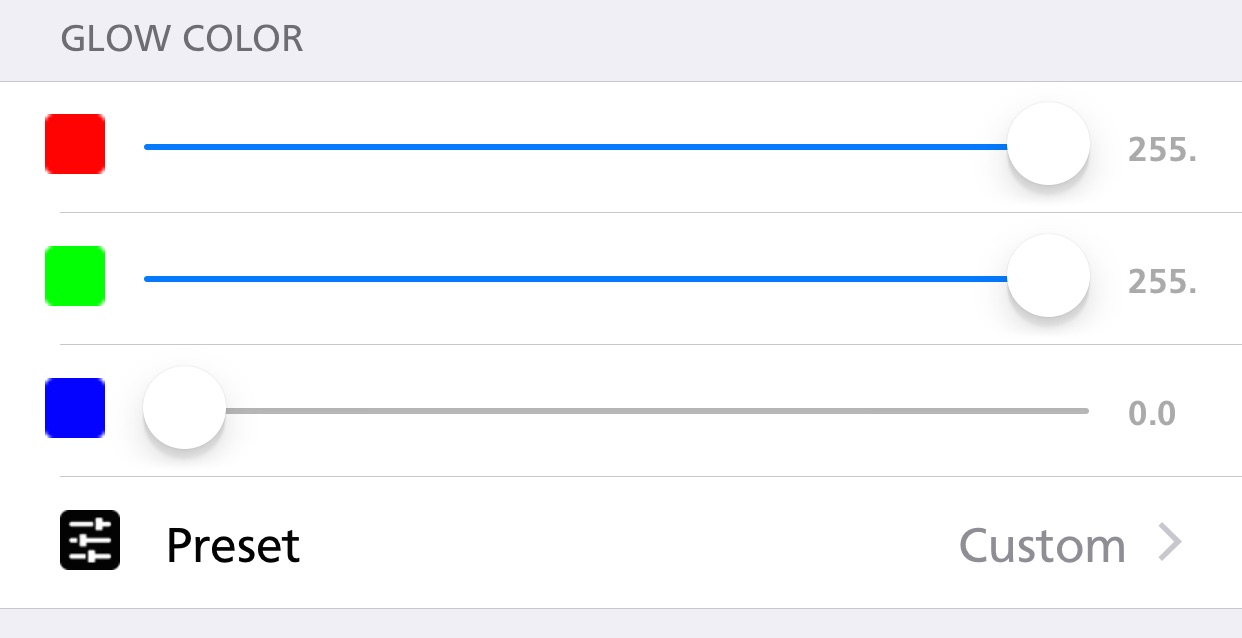Click the blue slider's round thumb
1242x638 pixels.
click(185, 408)
